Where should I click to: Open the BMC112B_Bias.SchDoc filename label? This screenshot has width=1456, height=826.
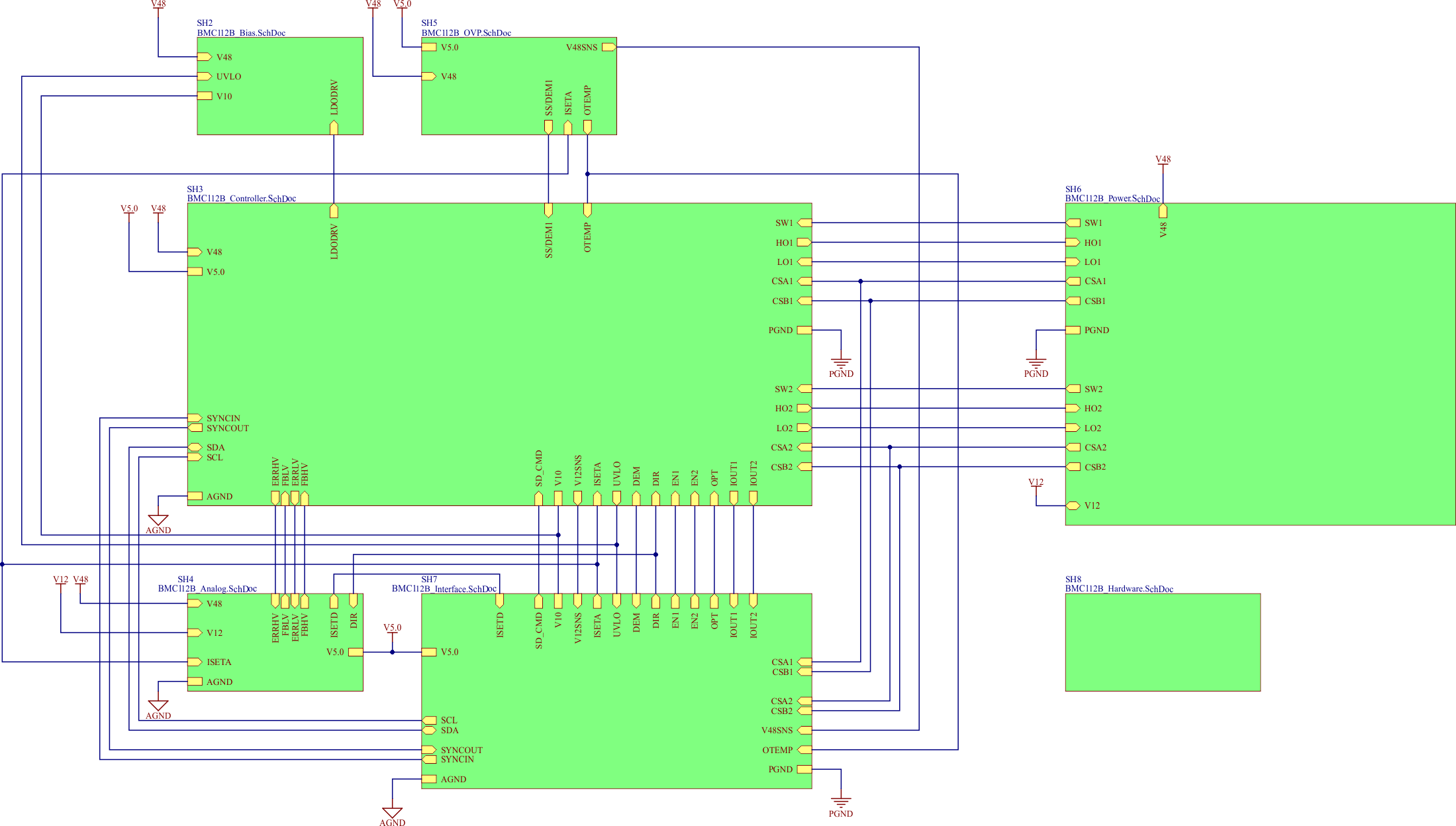point(241,32)
